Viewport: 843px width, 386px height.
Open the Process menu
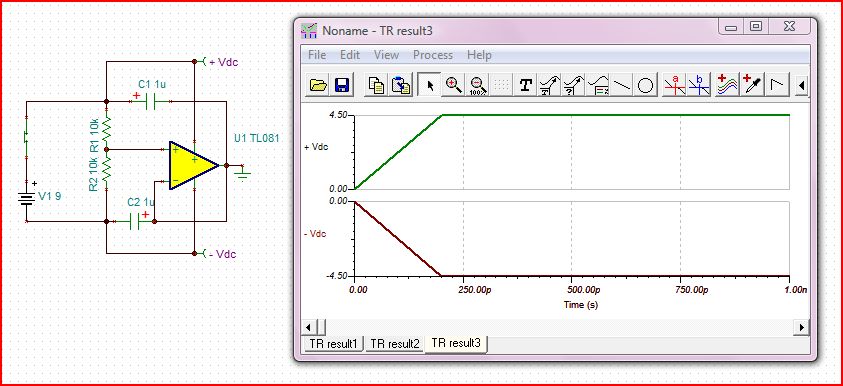pyautogui.click(x=433, y=55)
